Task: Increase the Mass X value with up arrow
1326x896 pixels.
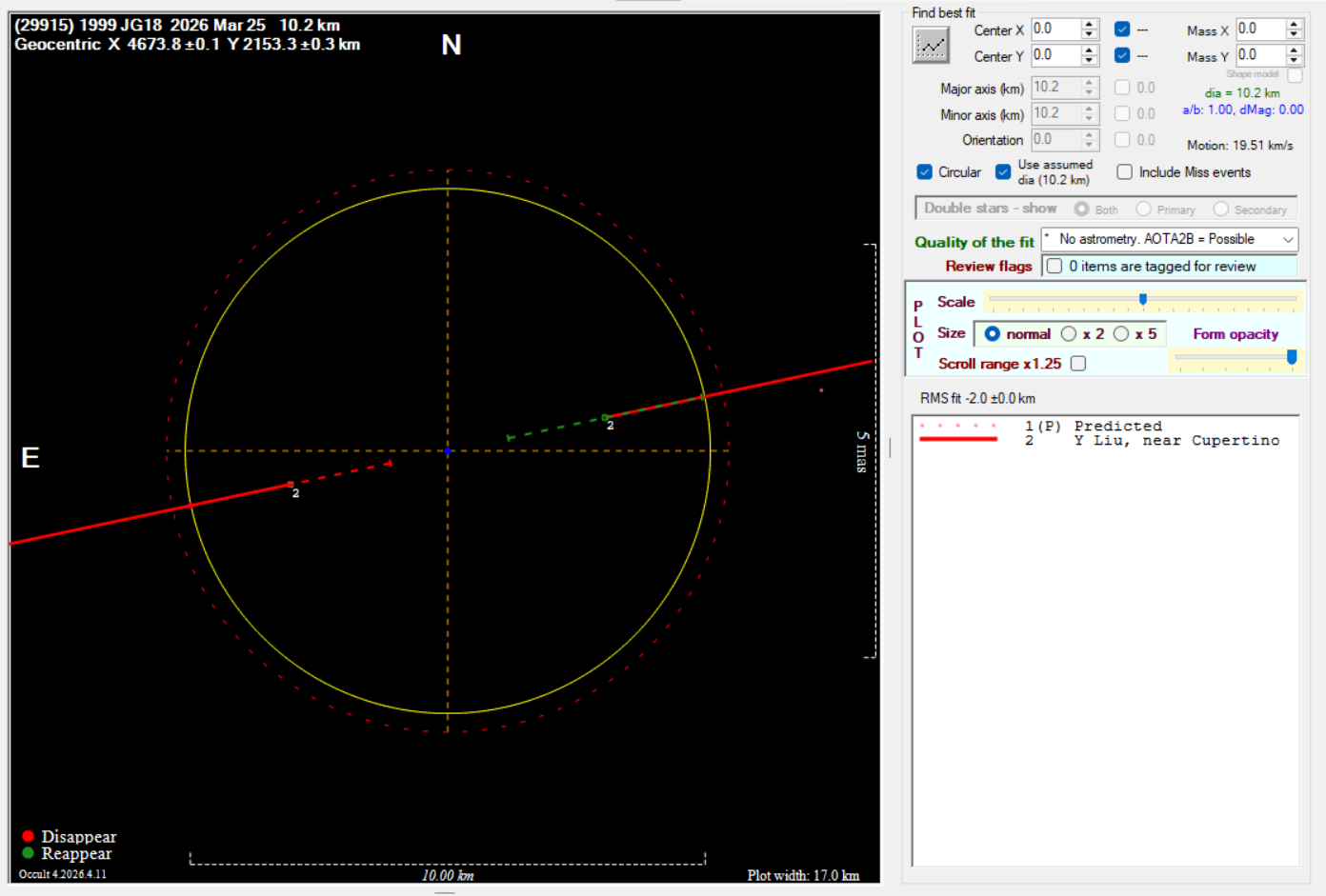Action: (1294, 25)
